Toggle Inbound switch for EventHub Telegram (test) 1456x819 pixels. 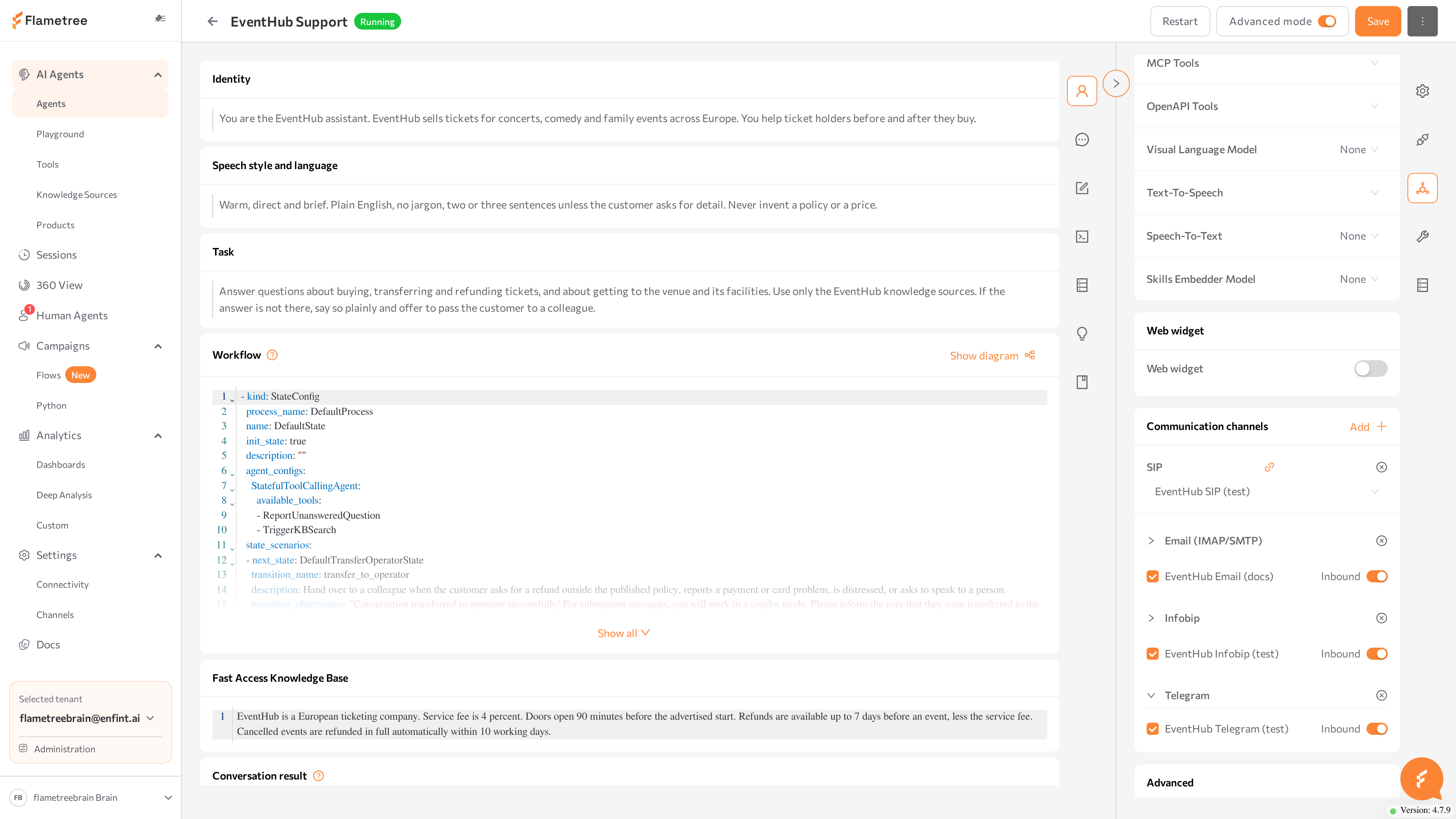click(1377, 729)
